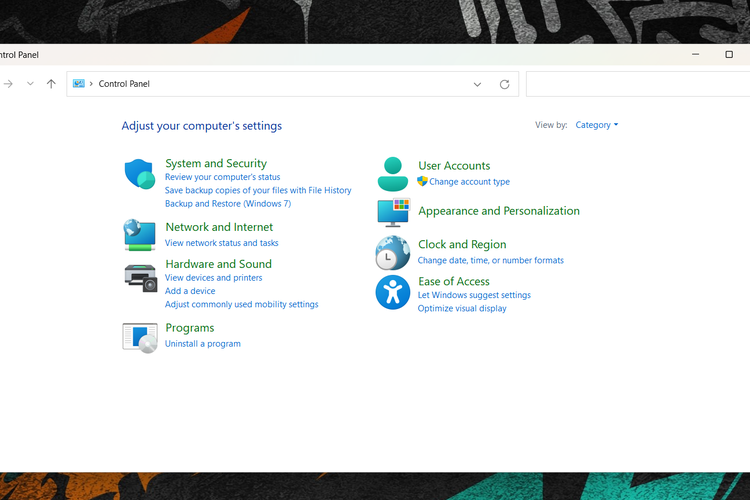Select the Programs category icon
Image resolution: width=750 pixels, height=500 pixels.
click(140, 337)
